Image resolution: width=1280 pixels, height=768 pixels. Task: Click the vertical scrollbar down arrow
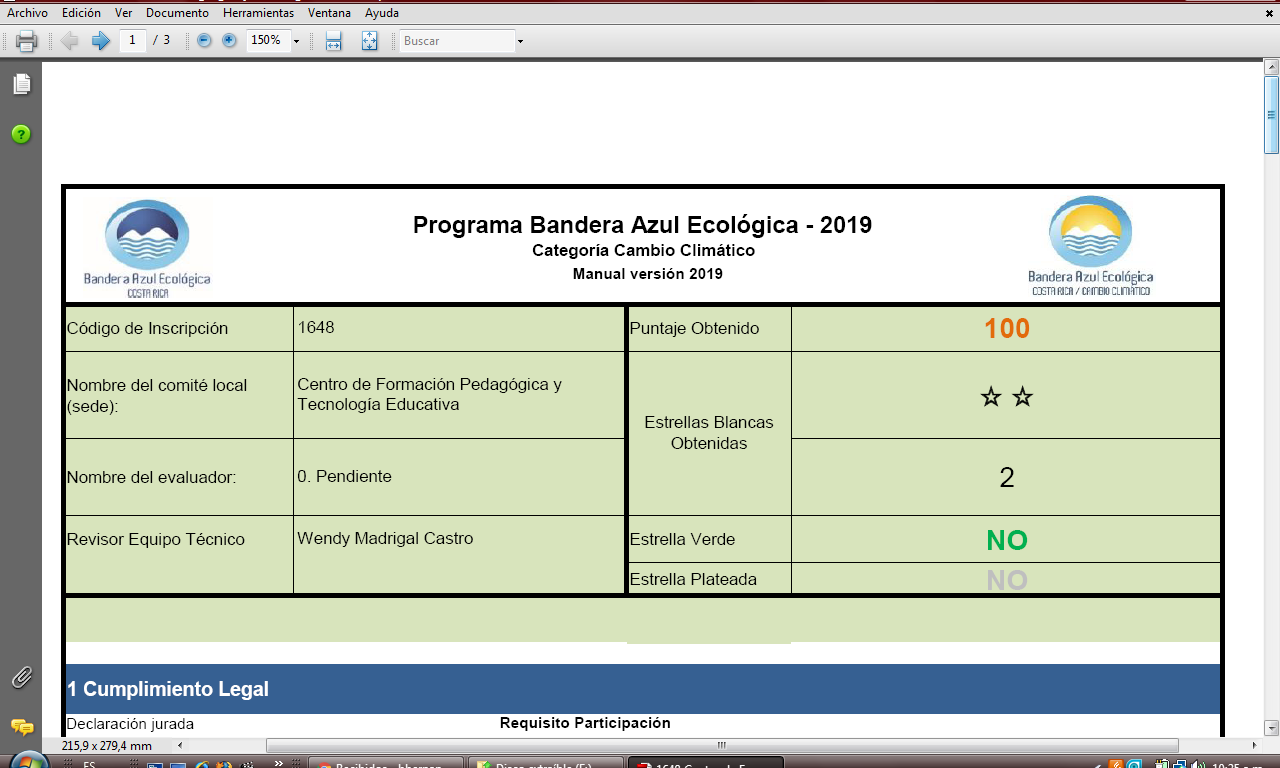pyautogui.click(x=1271, y=728)
